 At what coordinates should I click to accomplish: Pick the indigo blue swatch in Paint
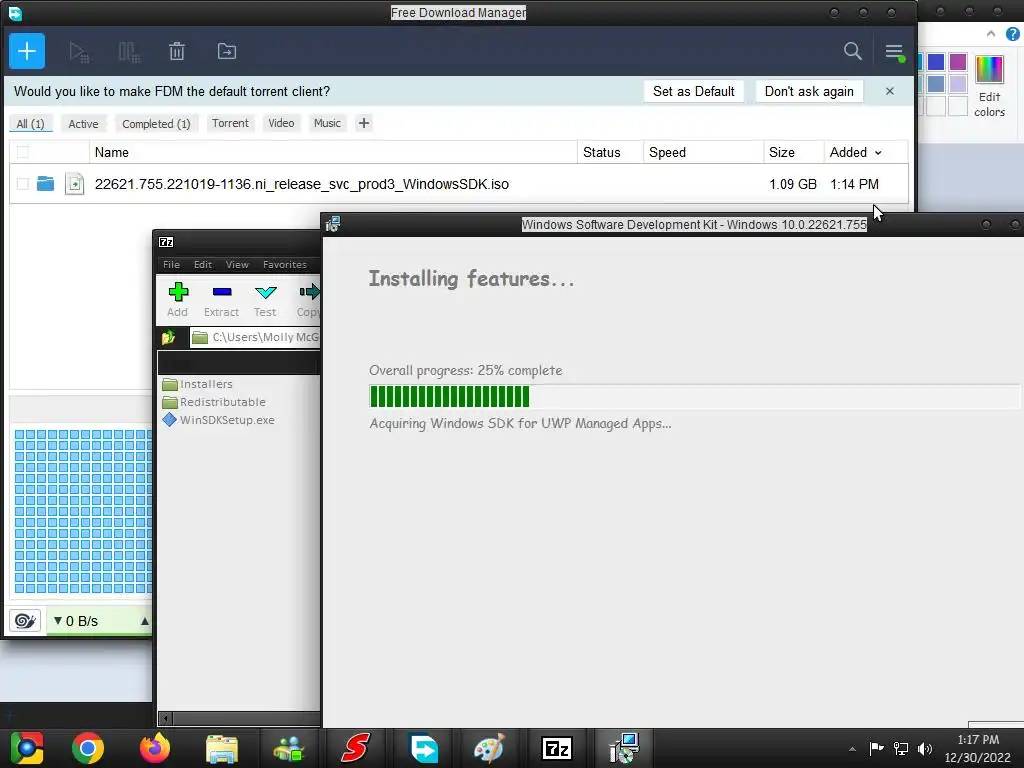tap(936, 61)
